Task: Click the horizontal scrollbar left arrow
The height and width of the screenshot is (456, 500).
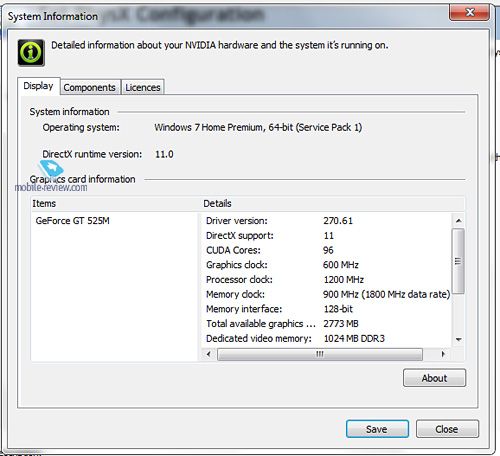Action: click(209, 354)
